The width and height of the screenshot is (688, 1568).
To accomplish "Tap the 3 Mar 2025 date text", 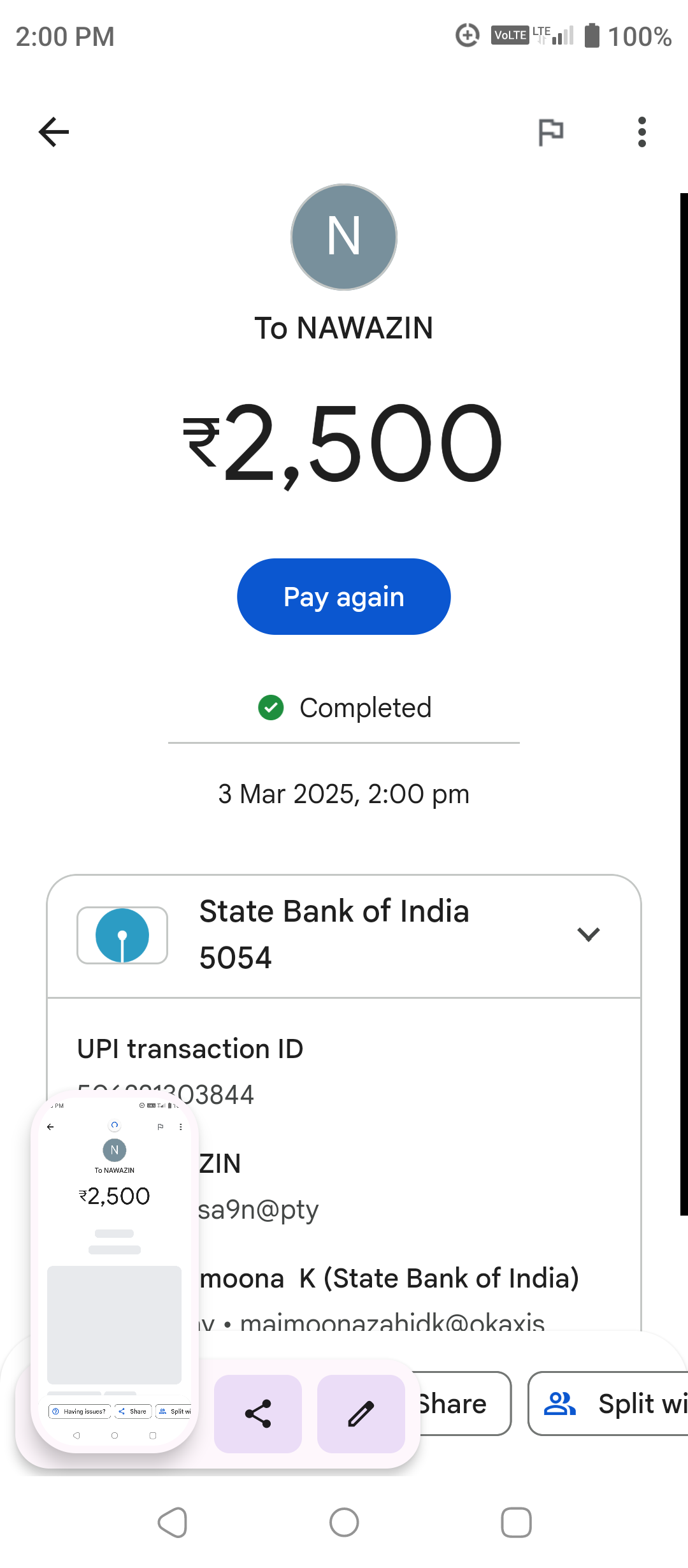I will click(x=344, y=794).
